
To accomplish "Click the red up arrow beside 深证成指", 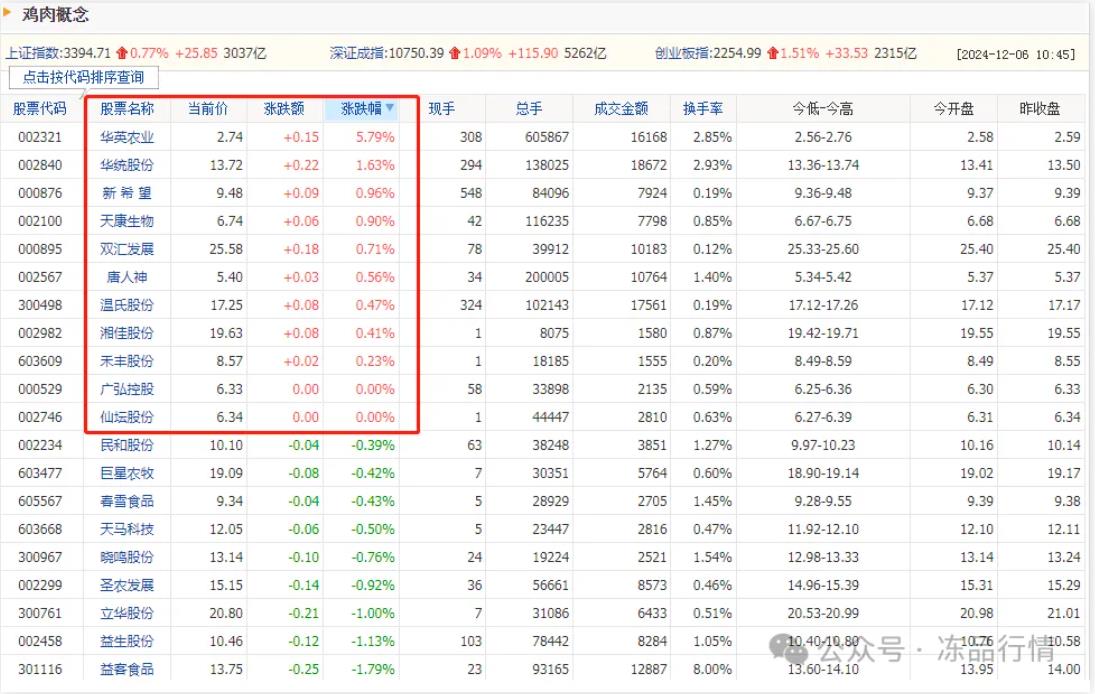I will (x=455, y=53).
